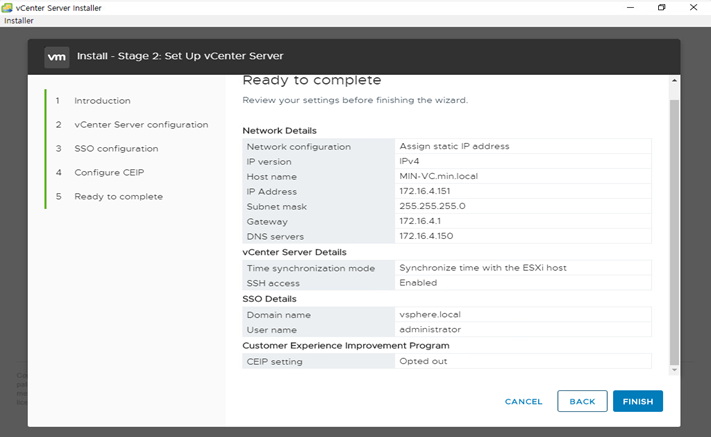Click the vertical scrollbar thumb

(674, 232)
